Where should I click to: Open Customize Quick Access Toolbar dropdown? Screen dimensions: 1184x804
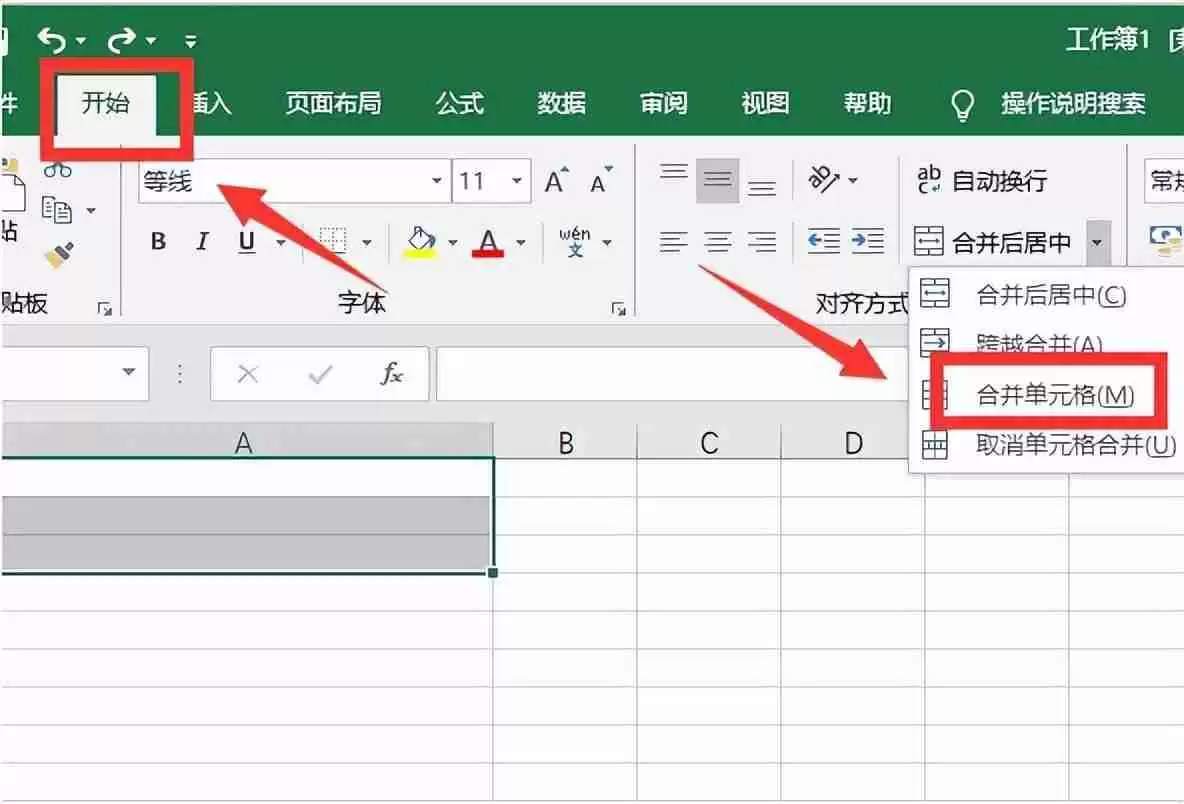pyautogui.click(x=190, y=41)
